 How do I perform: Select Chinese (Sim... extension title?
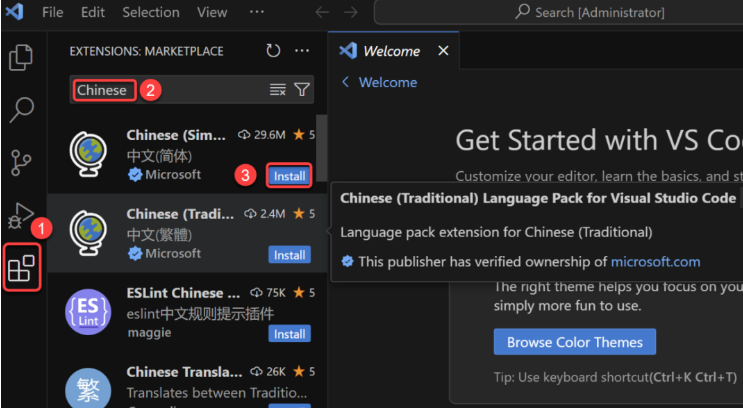tap(176, 135)
